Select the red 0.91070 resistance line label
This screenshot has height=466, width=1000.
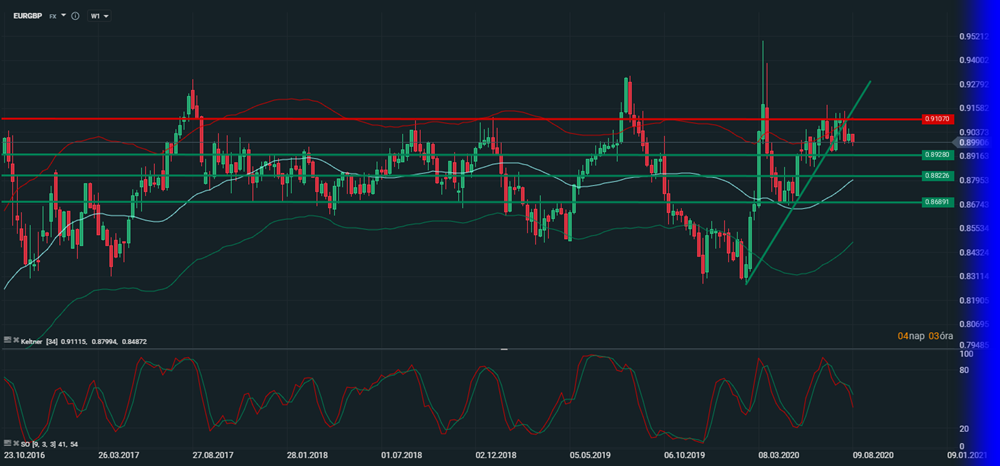coord(936,119)
